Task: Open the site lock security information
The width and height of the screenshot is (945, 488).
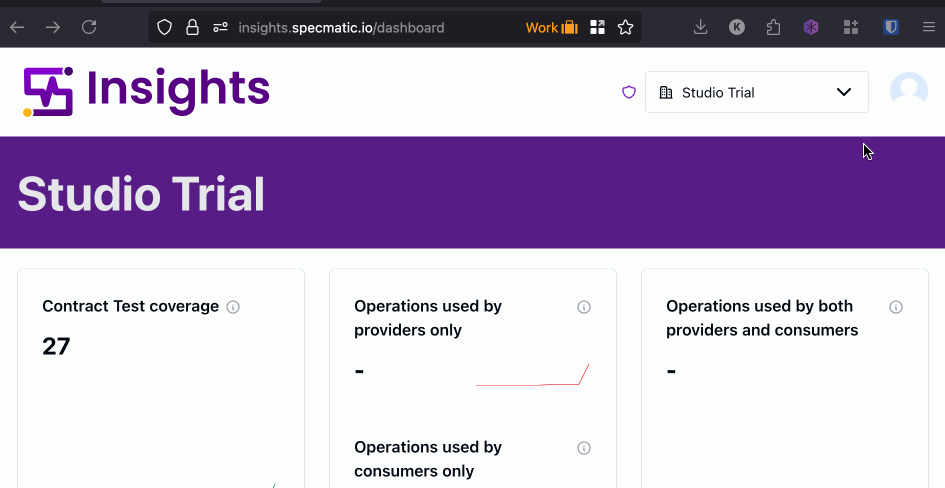Action: coord(192,27)
